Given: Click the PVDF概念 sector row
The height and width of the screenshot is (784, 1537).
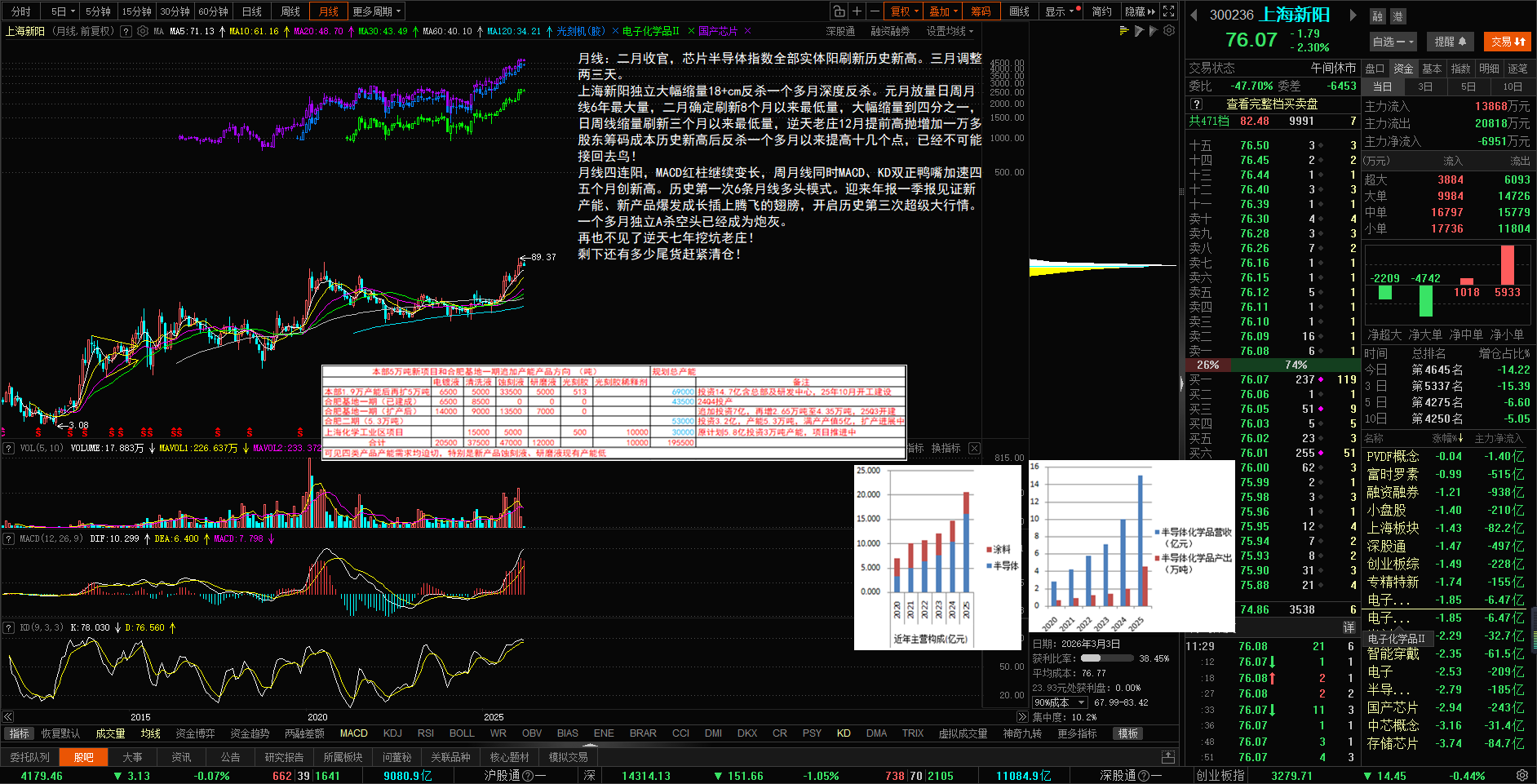Looking at the screenshot, I should tap(1446, 456).
